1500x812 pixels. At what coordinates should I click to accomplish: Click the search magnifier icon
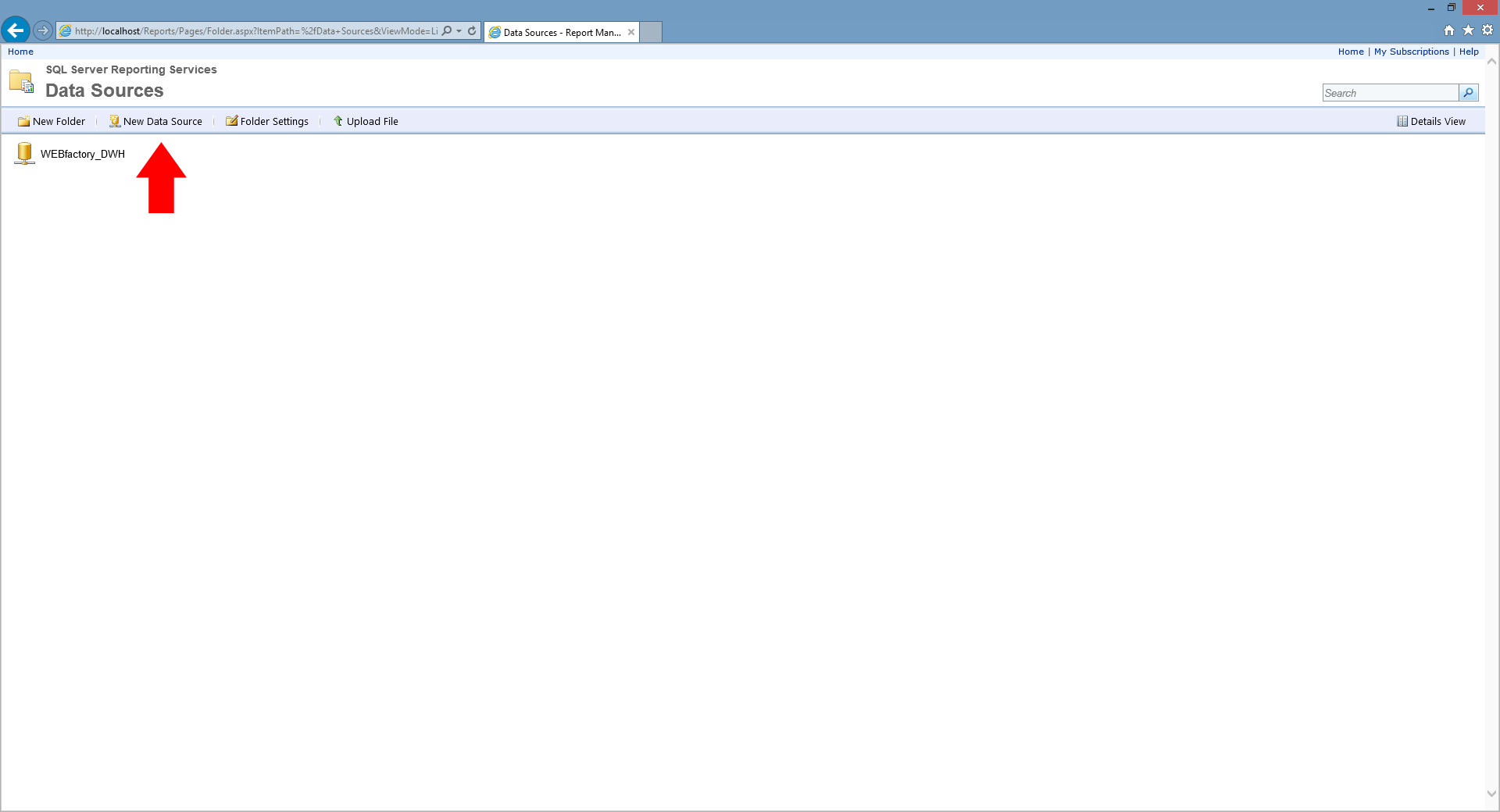1470,92
